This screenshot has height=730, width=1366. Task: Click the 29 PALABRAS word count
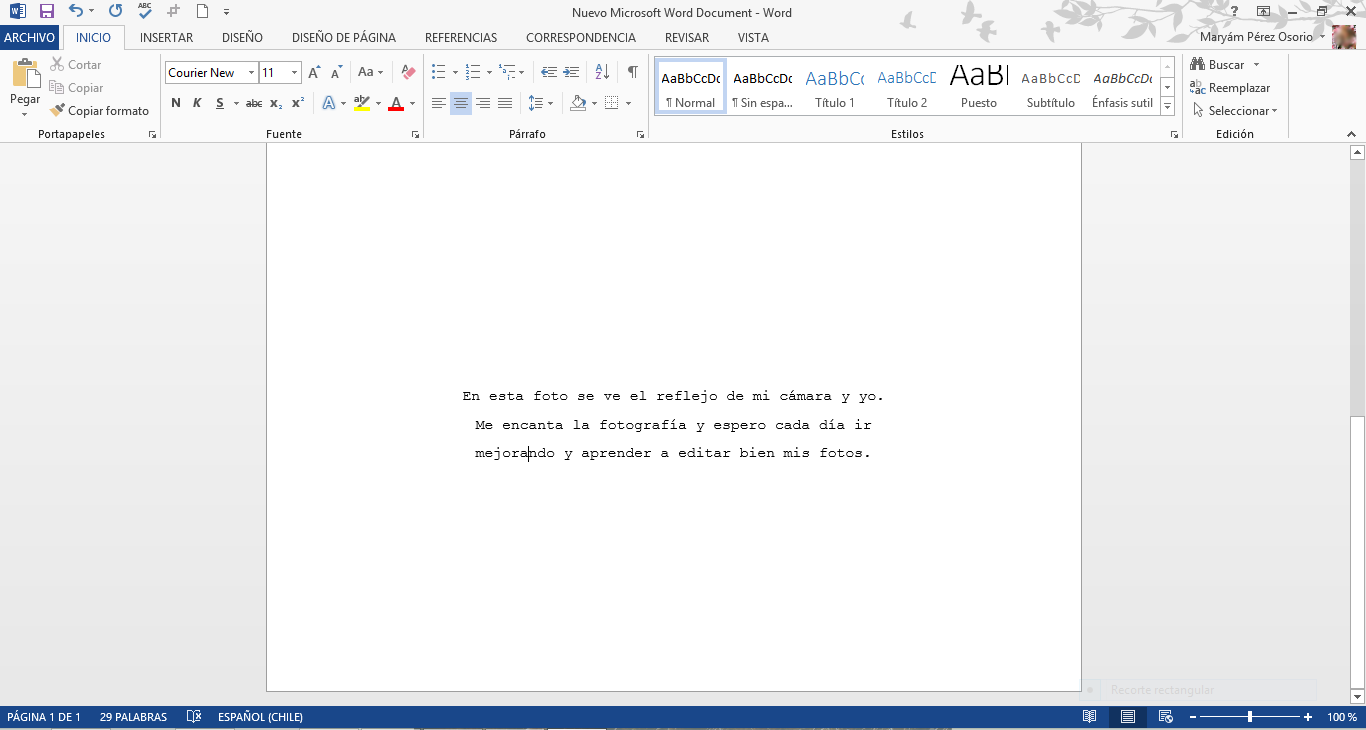[x=134, y=717]
